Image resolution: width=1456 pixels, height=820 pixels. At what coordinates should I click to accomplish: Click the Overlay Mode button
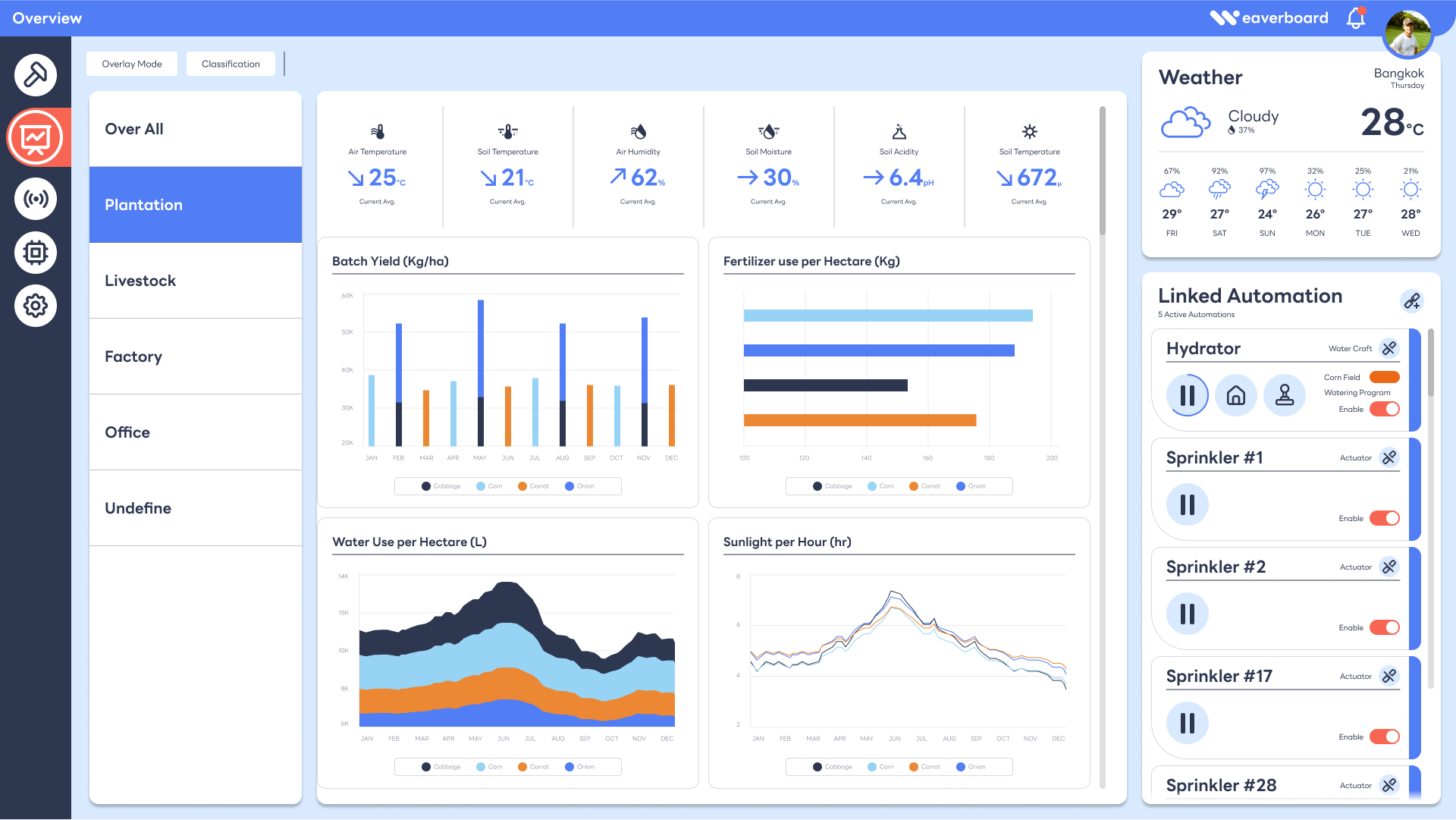pyautogui.click(x=132, y=64)
